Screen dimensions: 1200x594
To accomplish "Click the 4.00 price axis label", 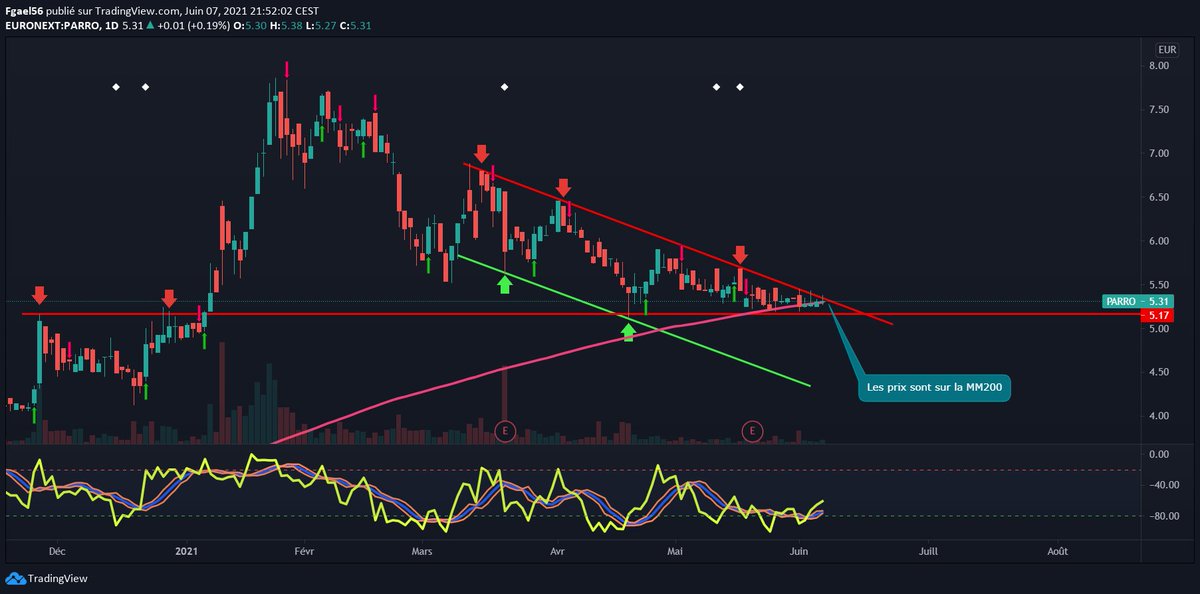I will pos(1159,416).
